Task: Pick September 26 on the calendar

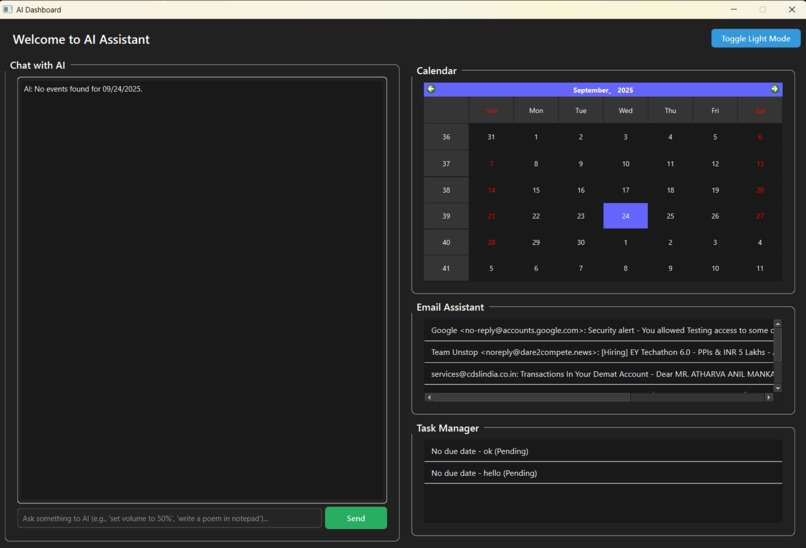Action: [715, 216]
